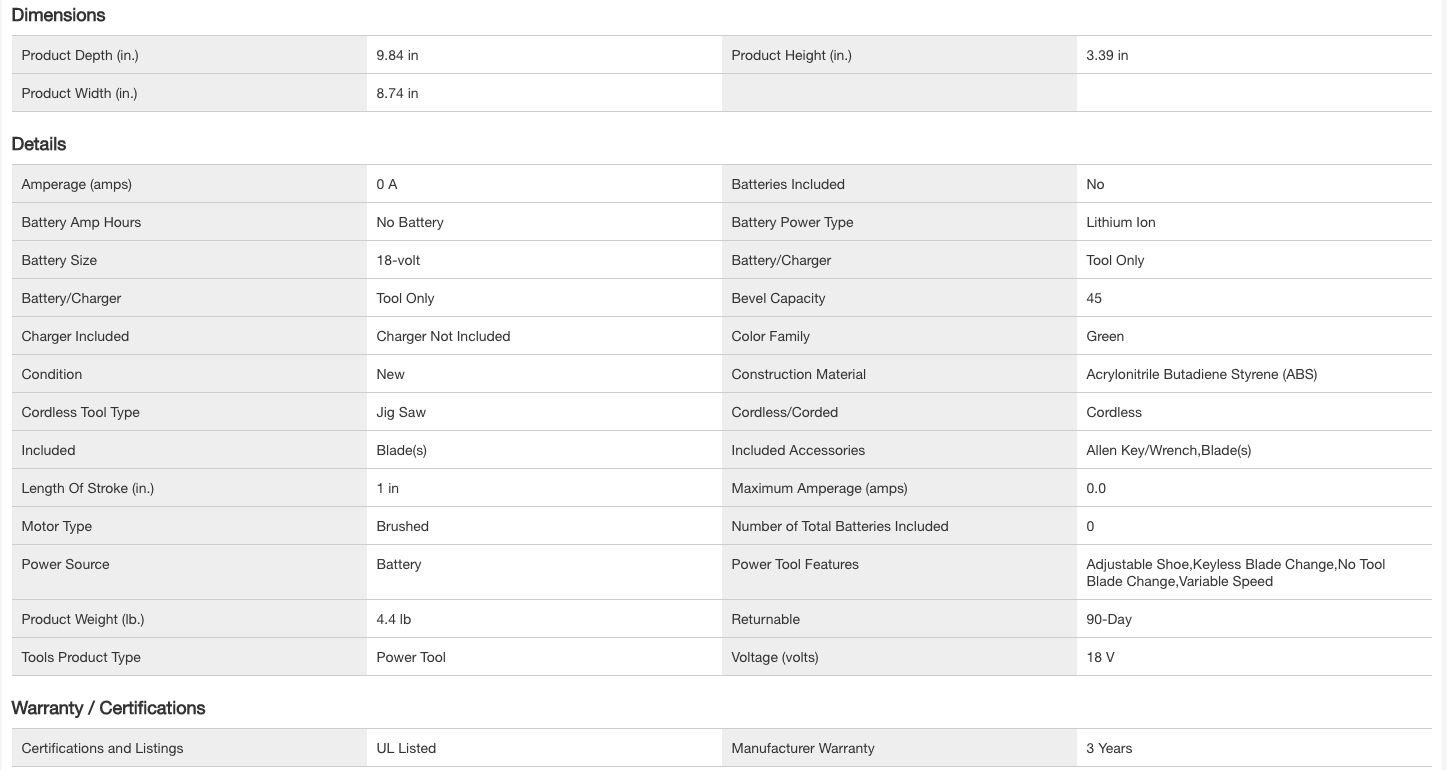Select the Product Height label
Screen dimensions: 1447x770
click(791, 55)
